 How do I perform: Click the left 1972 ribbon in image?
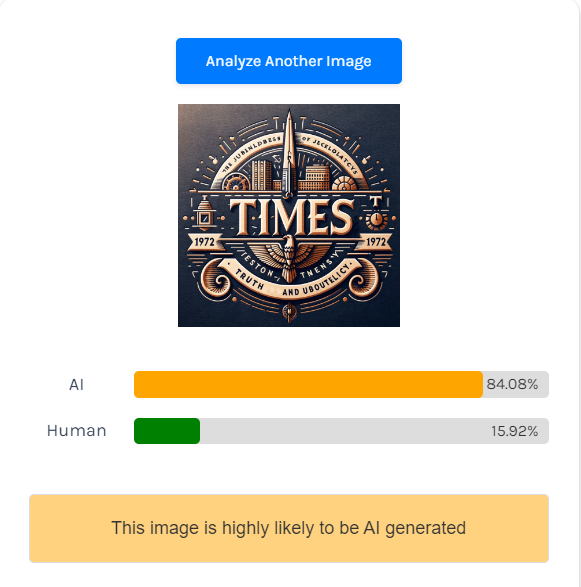(x=204, y=242)
